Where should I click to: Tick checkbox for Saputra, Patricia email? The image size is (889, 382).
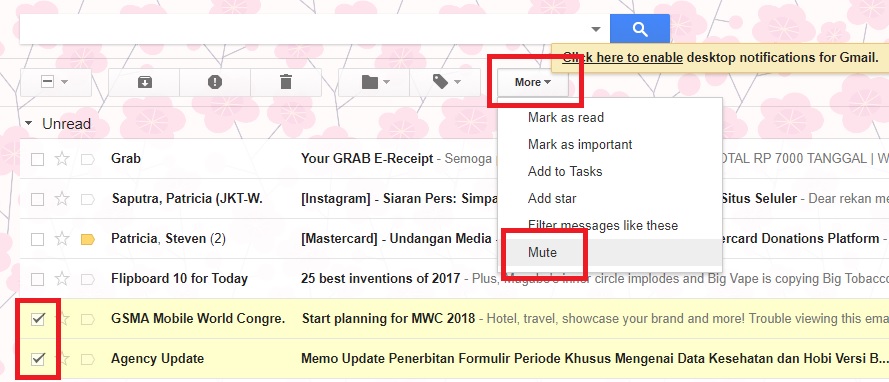pos(37,199)
